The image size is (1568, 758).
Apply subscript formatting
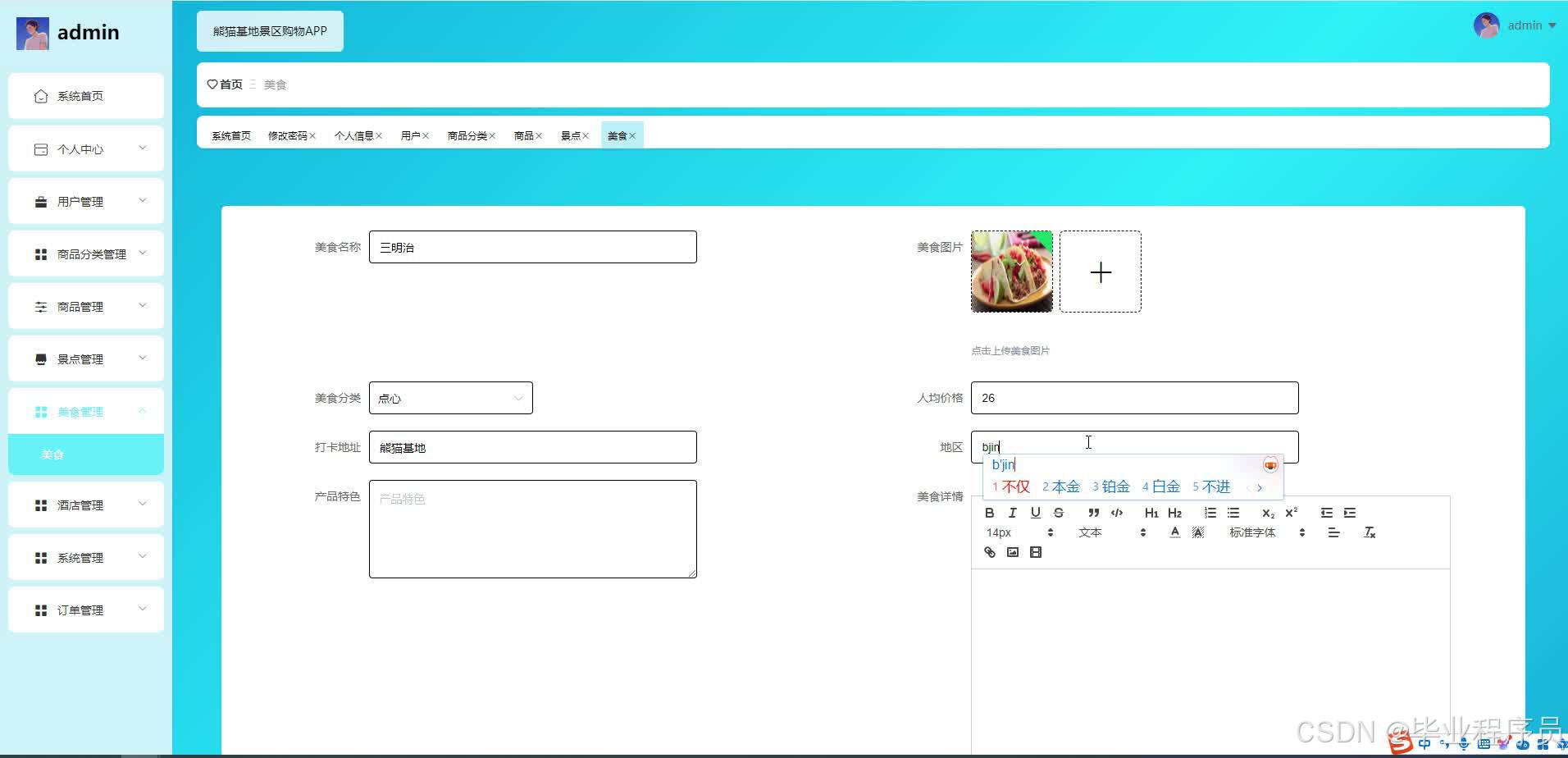1268,513
